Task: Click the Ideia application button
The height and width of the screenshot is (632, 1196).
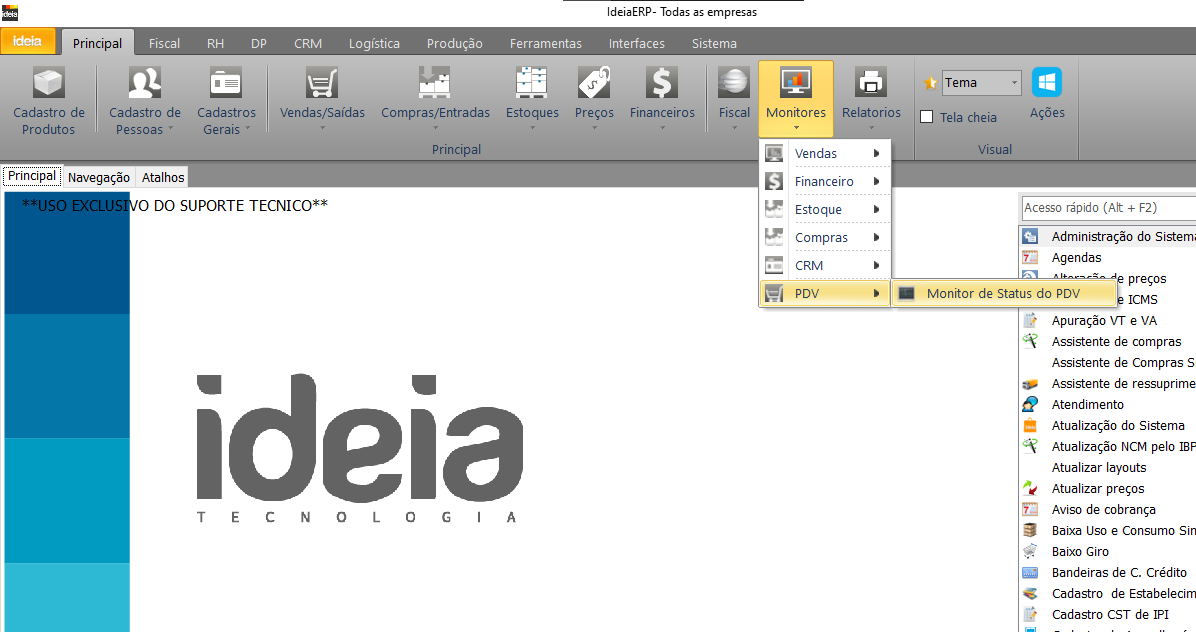Action: [27, 41]
